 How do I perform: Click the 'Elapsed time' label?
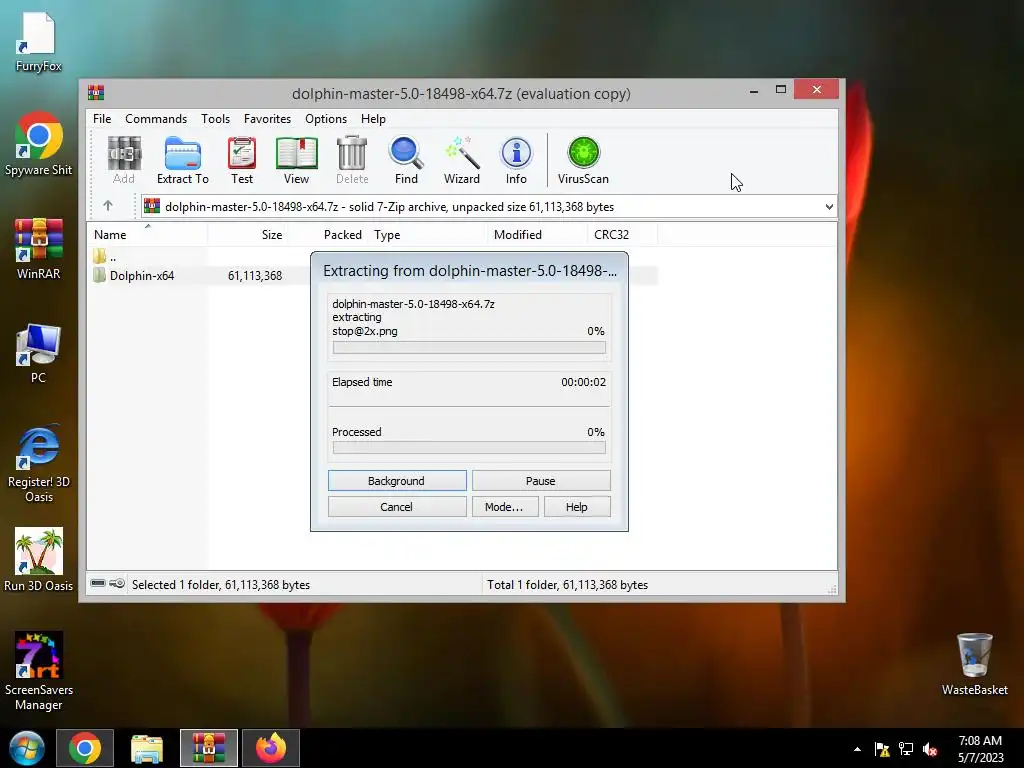coord(362,382)
